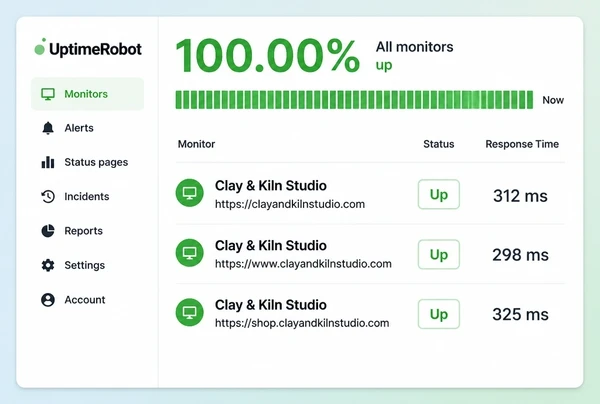This screenshot has height=404, width=600.
Task: Click the Incidents history clock icon
Action: pos(48,196)
